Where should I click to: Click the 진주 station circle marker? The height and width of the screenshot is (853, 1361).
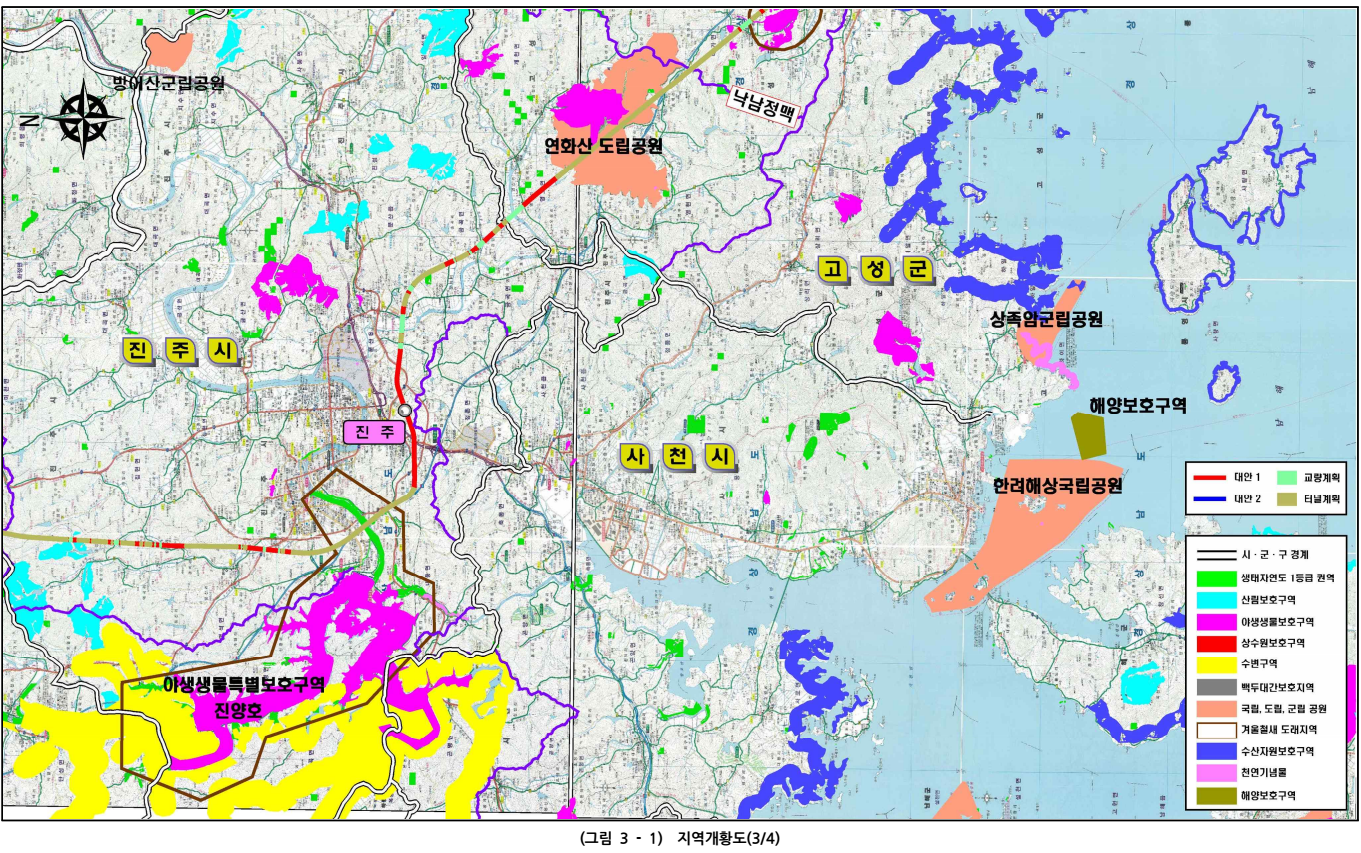coord(404,410)
